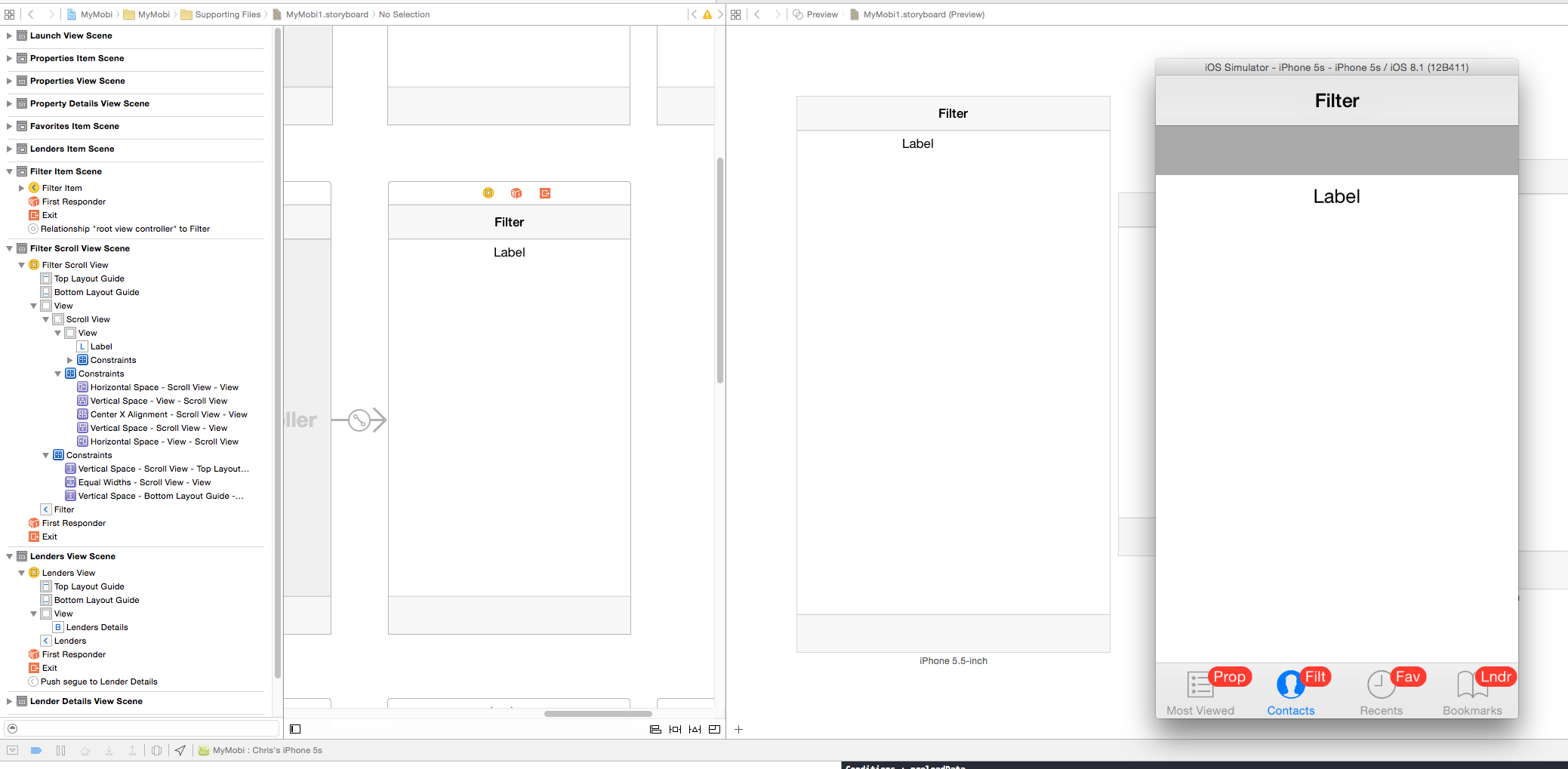Click the outline filter recent icon
This screenshot has width=1568, height=769.
click(x=12, y=728)
